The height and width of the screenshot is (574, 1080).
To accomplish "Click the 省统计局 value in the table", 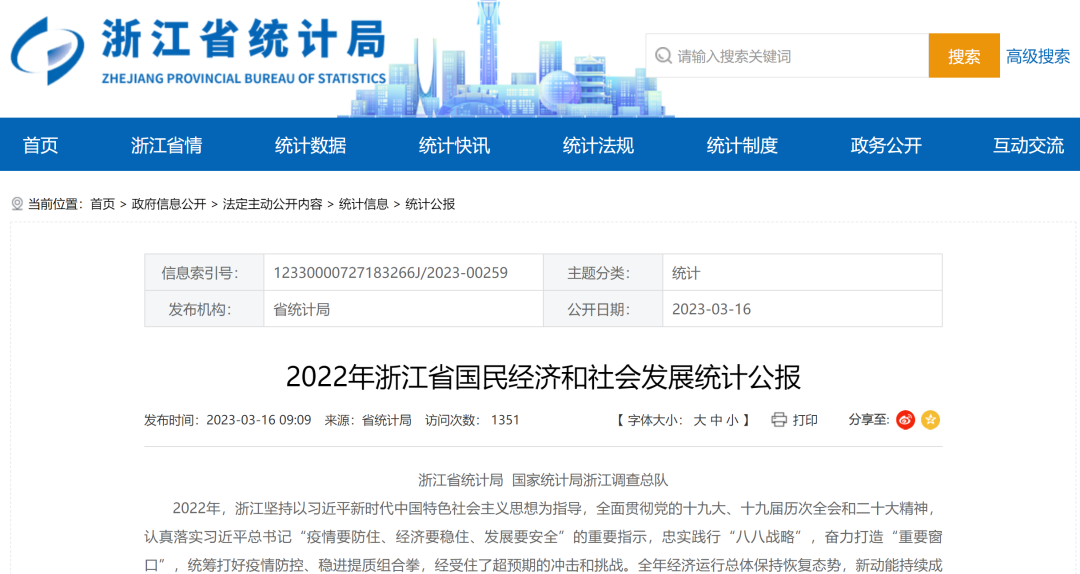I will pos(302,309).
